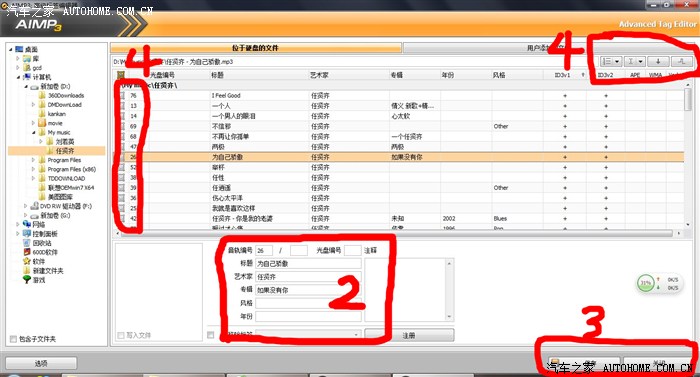Click the save button at bottom right
This screenshot has width=700, height=377.
[584, 363]
